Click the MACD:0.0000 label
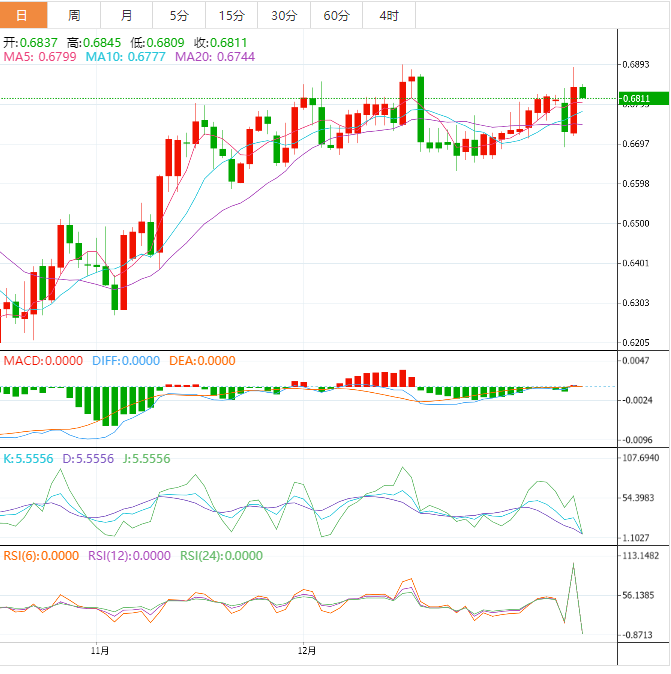 coord(43,361)
